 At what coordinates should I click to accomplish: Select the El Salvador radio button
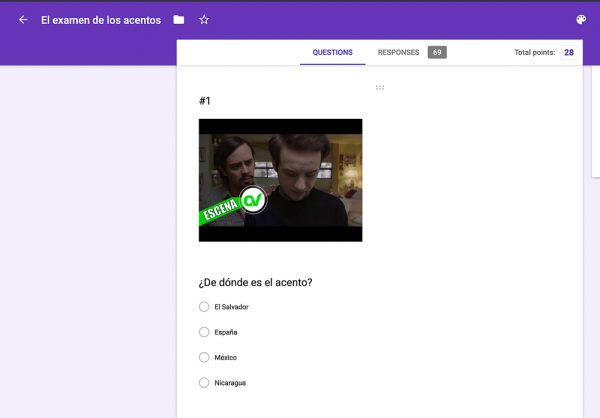204,307
